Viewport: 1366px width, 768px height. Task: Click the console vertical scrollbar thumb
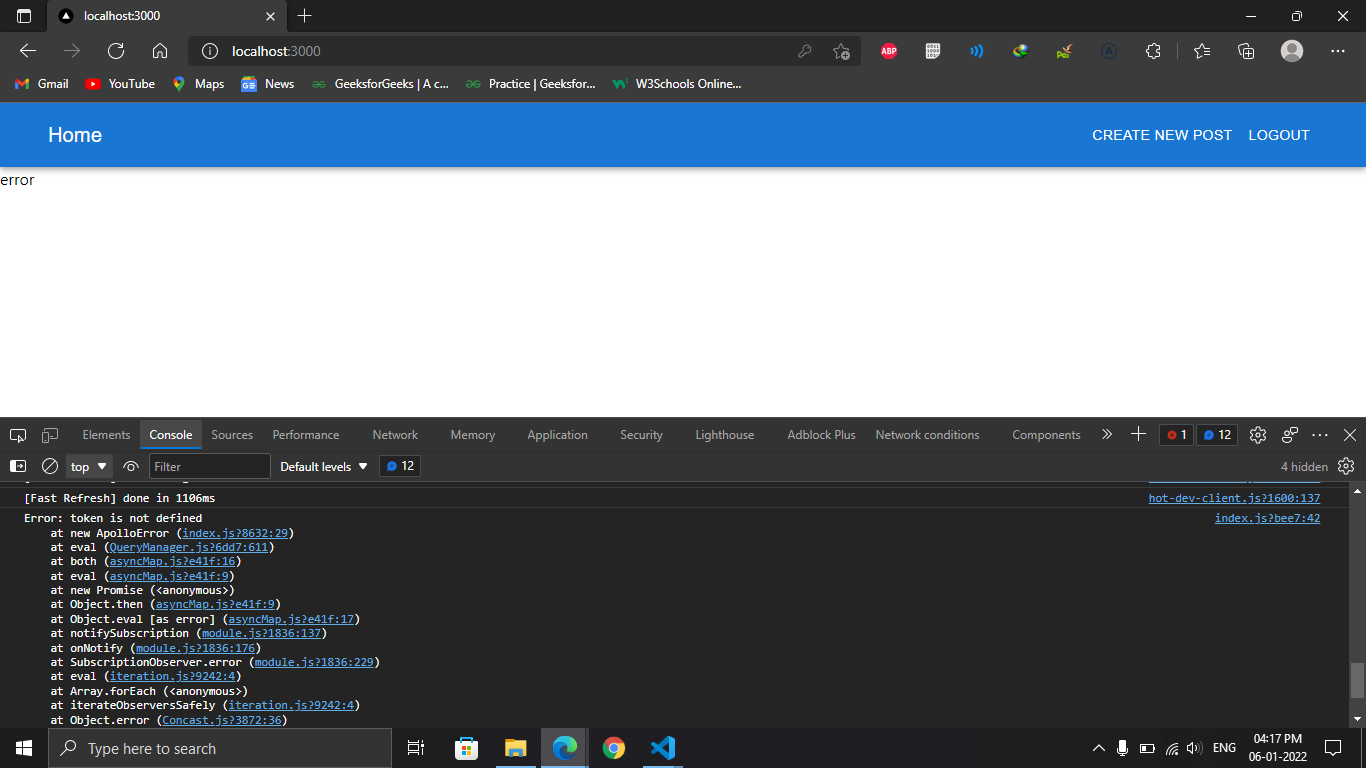(x=1357, y=680)
